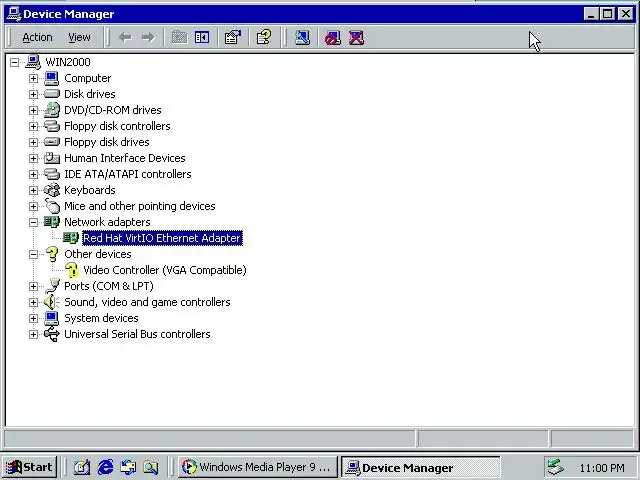Click the Forward arrow toolbar button
640x480 pixels.
[148, 38]
